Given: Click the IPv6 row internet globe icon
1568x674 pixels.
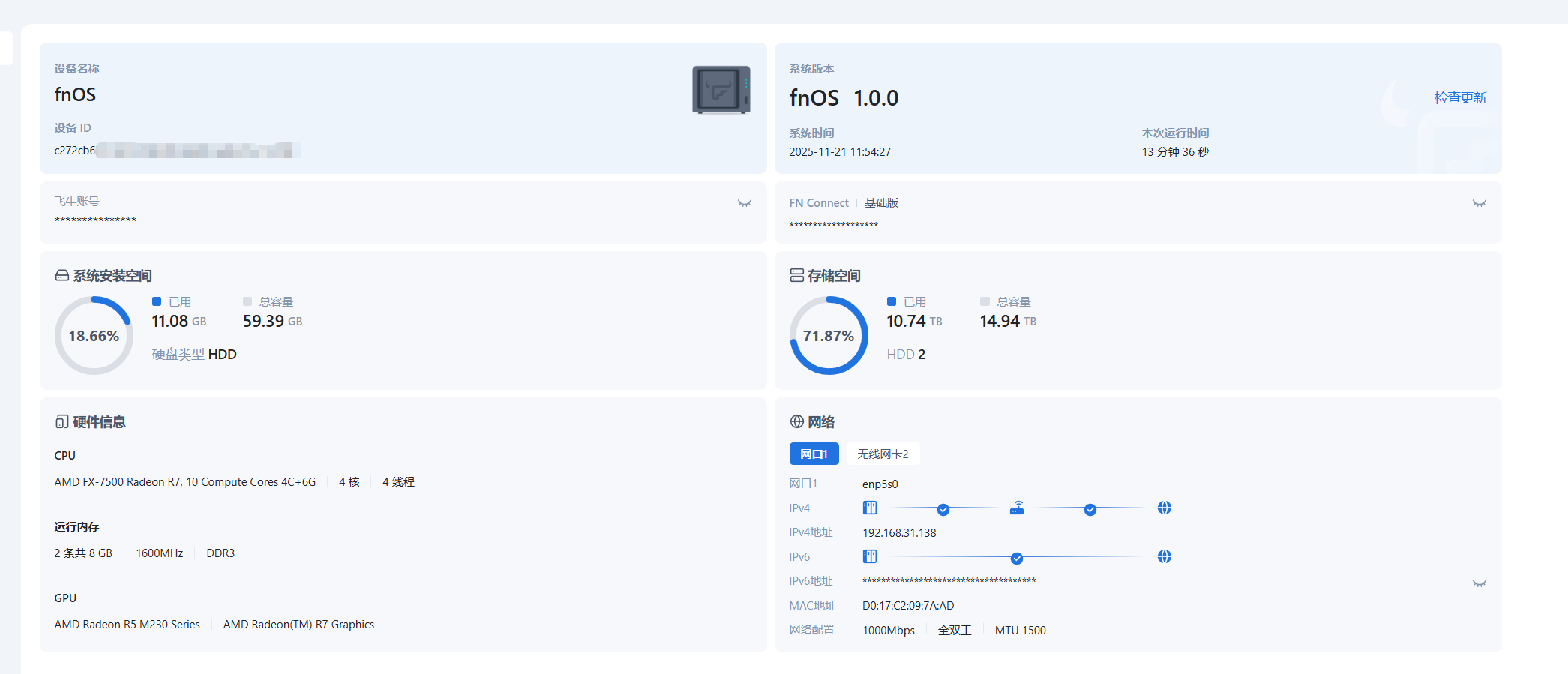Looking at the screenshot, I should coord(1165,556).
